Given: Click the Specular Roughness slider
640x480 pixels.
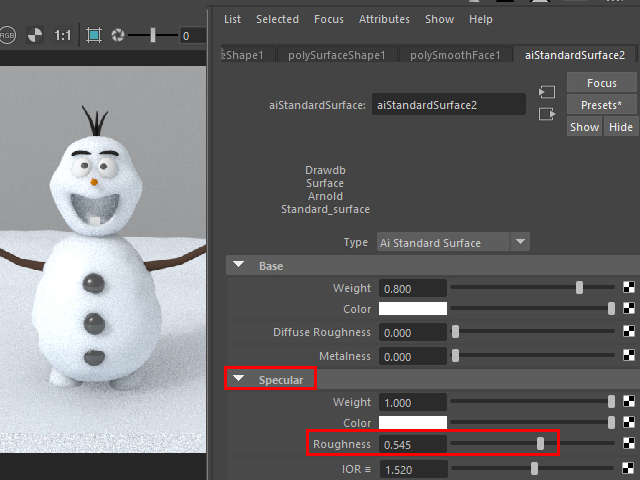Looking at the screenshot, I should pos(541,443).
